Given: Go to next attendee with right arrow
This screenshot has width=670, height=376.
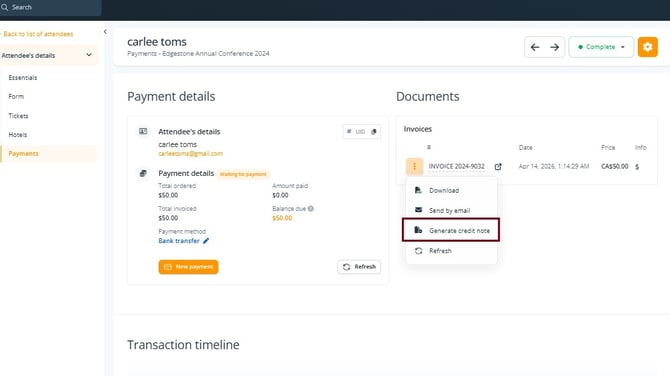Looking at the screenshot, I should (554, 47).
